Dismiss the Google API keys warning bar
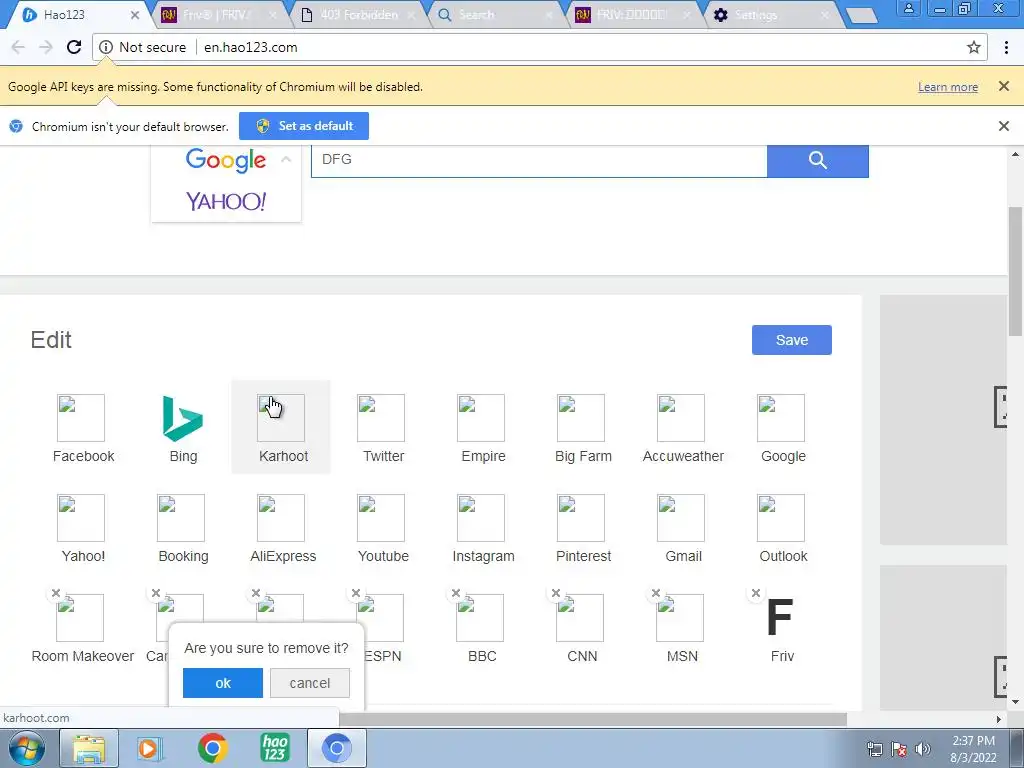The image size is (1024, 768). pos(1004,86)
